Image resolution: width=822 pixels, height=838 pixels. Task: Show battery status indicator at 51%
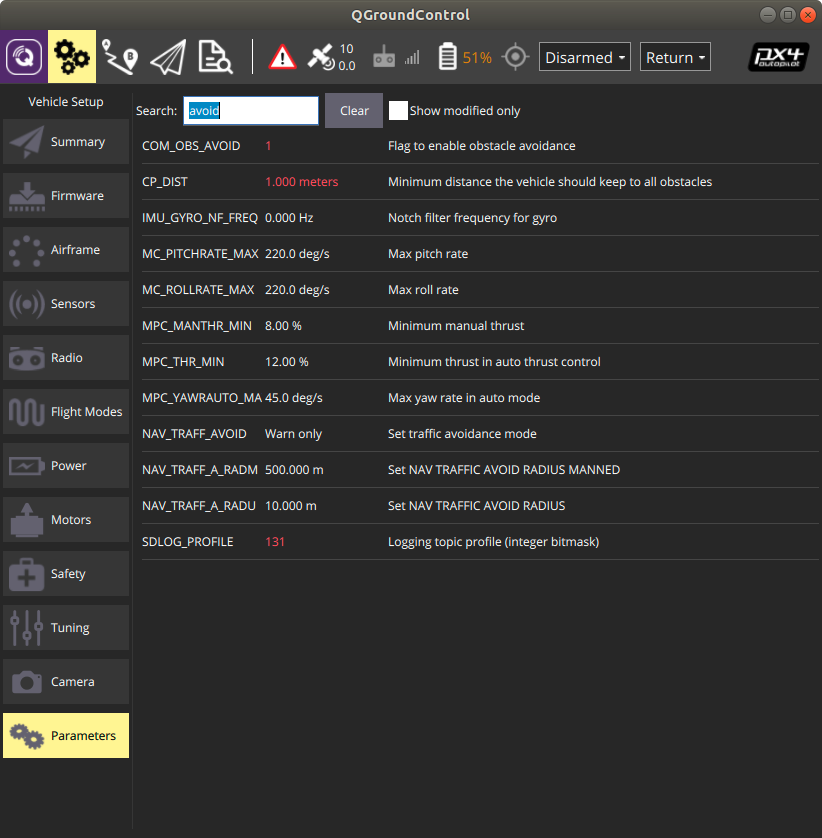(464, 57)
